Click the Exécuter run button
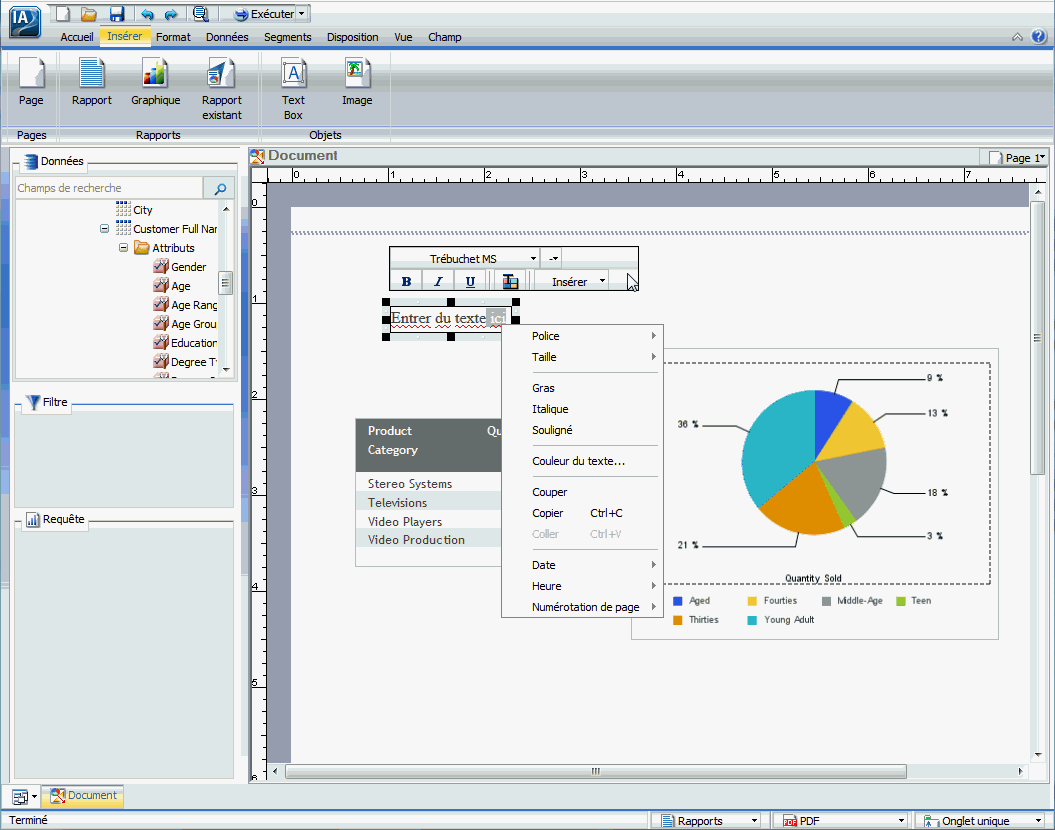1055x830 pixels. pos(264,13)
